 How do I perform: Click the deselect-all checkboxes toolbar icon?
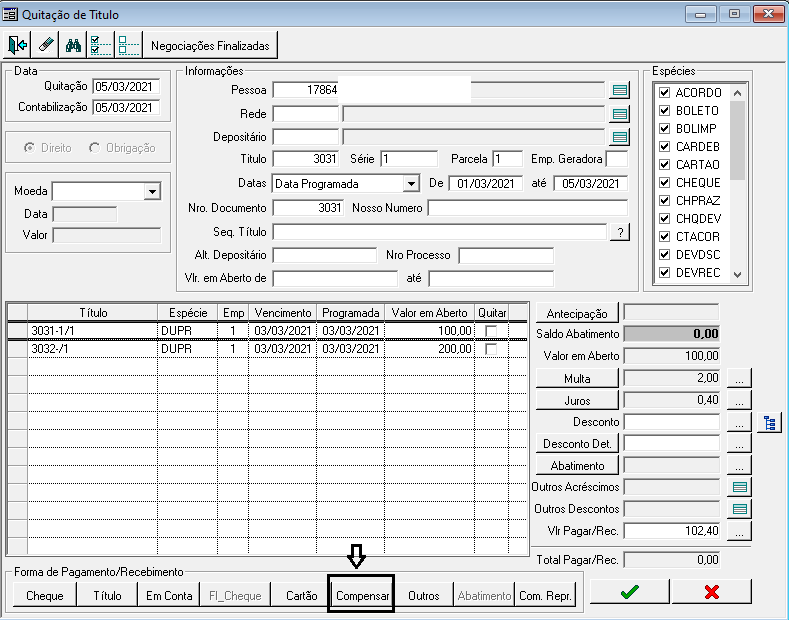pos(128,45)
